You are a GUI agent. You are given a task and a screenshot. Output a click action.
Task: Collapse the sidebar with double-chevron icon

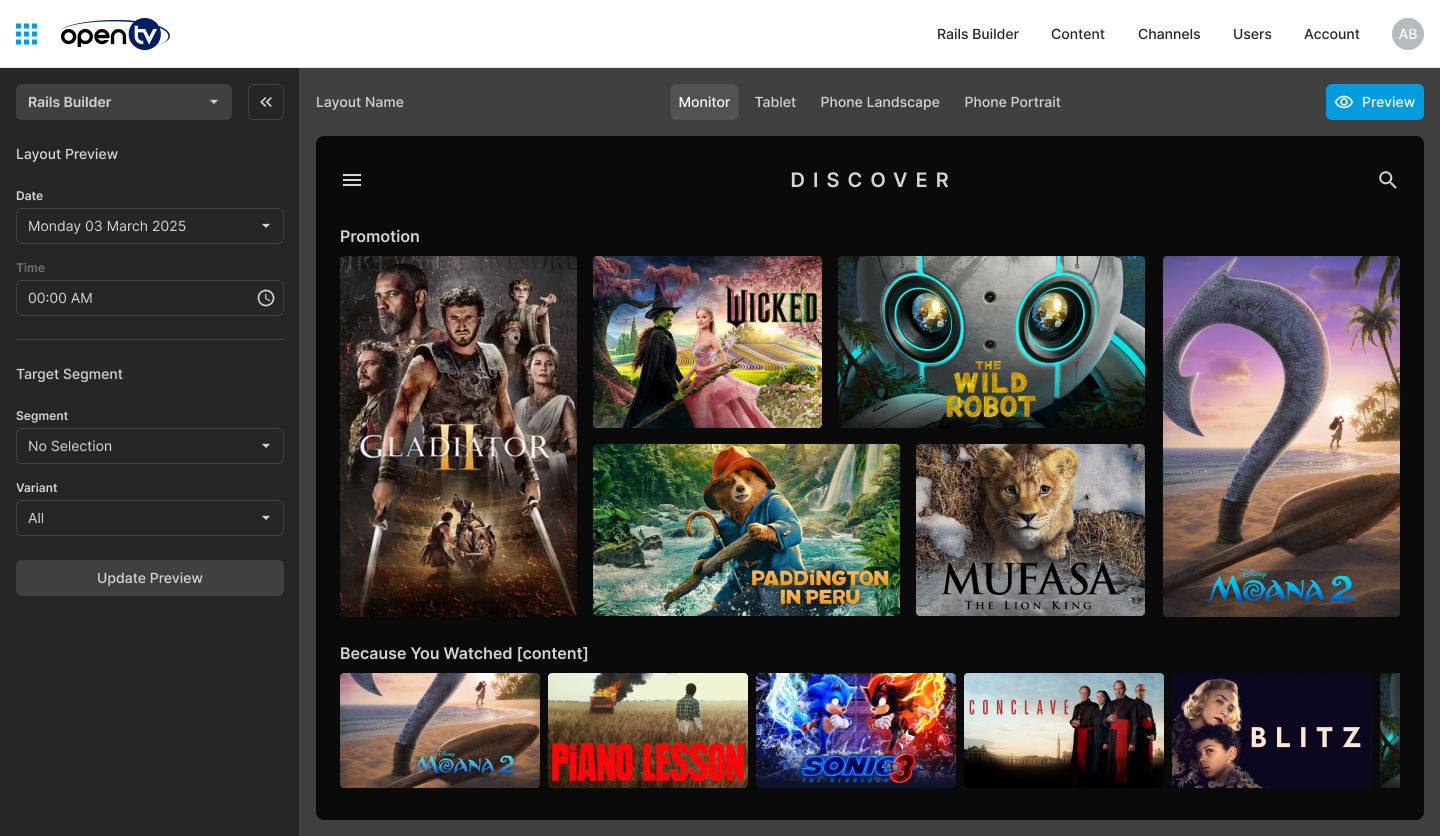pyautogui.click(x=266, y=102)
